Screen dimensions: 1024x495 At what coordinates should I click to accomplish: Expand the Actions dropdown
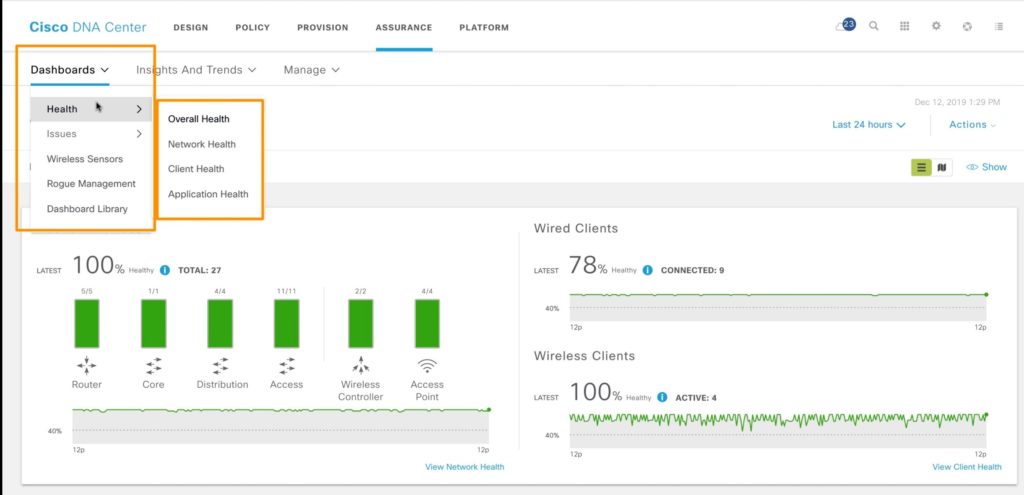point(973,125)
